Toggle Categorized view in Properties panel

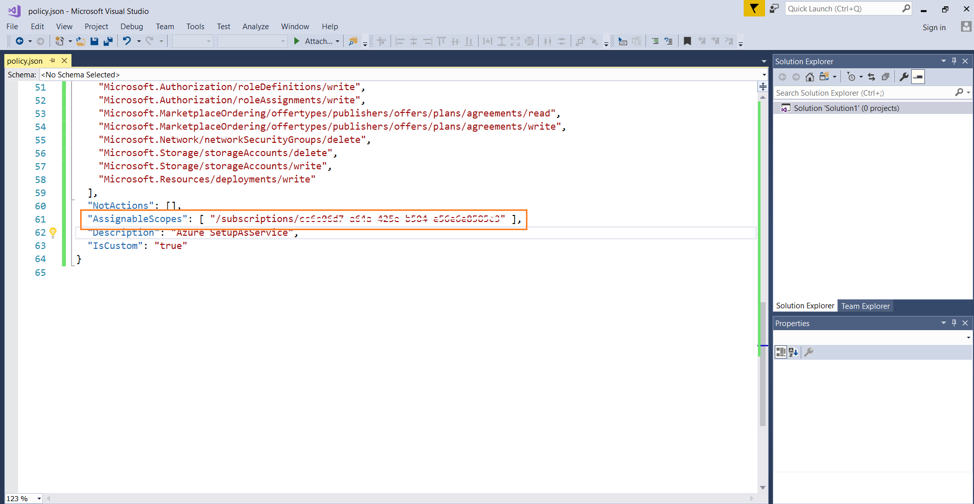point(781,352)
